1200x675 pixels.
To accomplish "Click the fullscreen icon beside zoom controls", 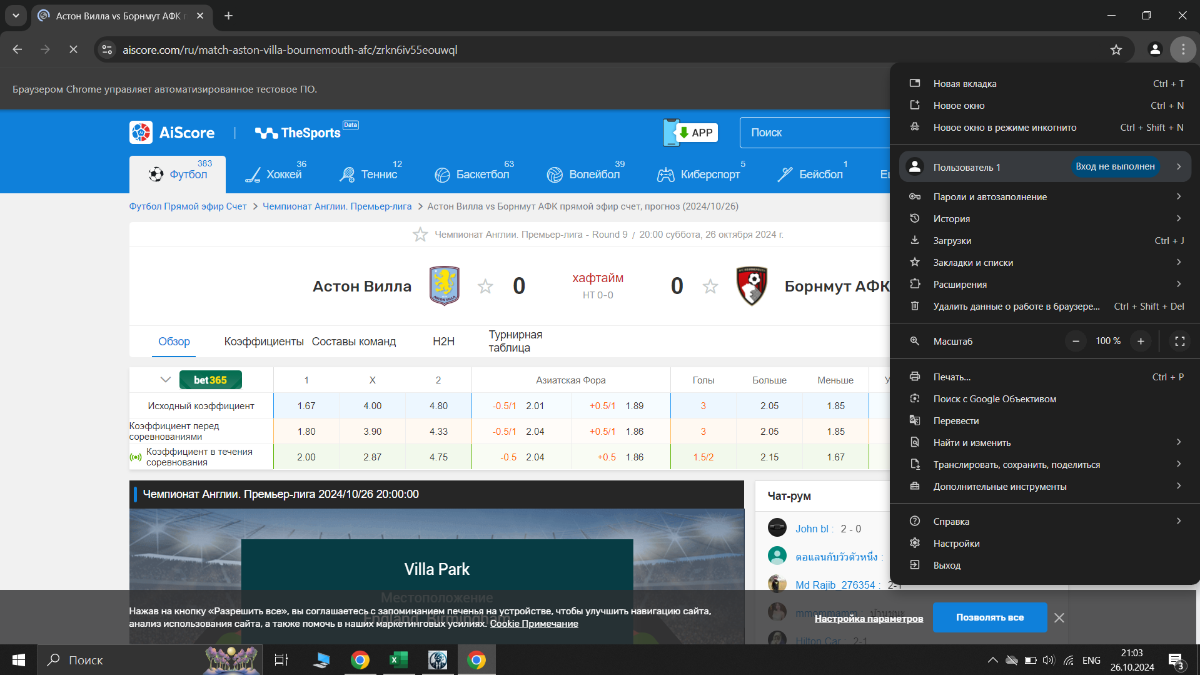I will 1179,341.
